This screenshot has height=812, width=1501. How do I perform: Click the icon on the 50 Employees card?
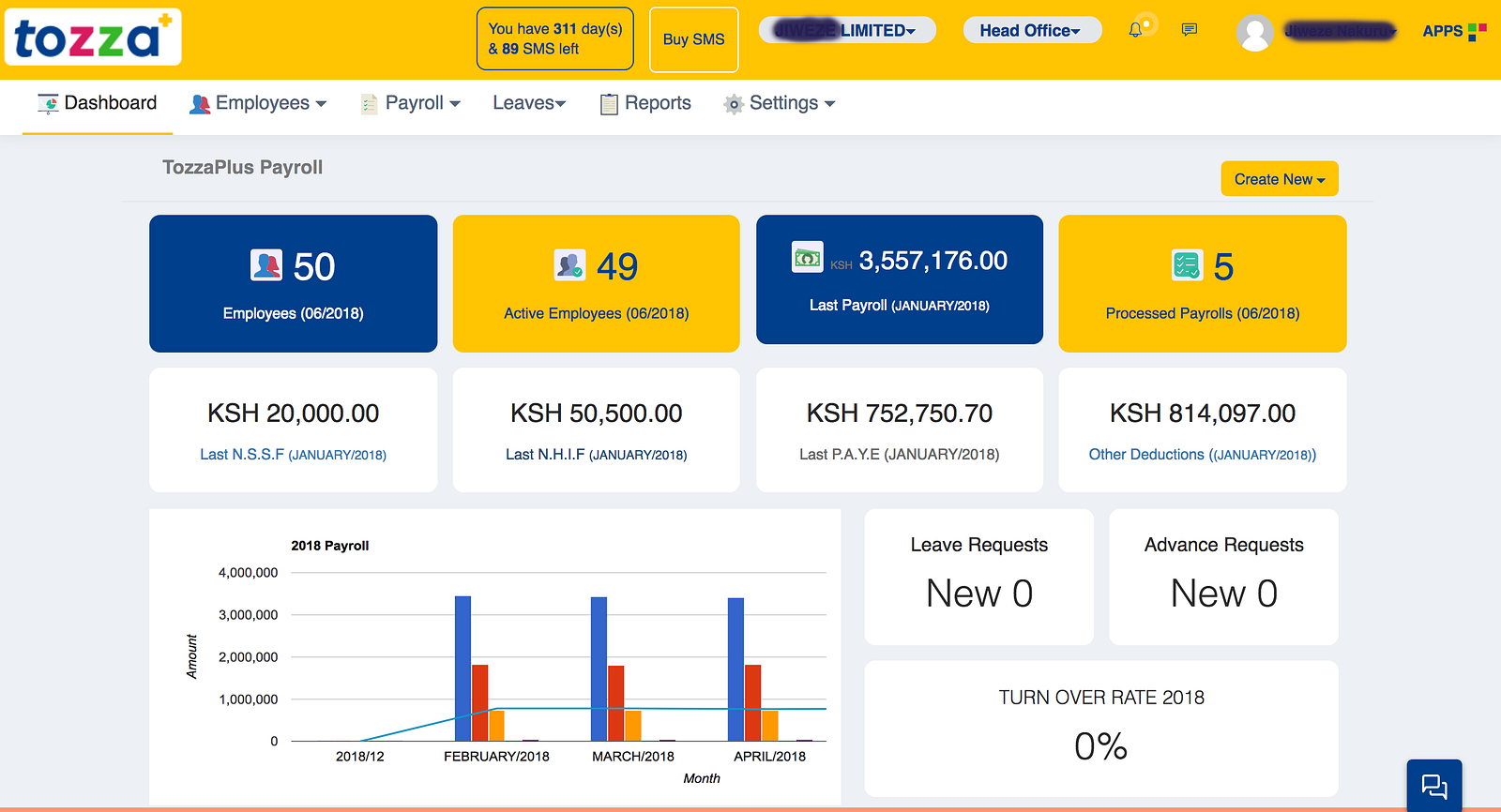point(266,265)
